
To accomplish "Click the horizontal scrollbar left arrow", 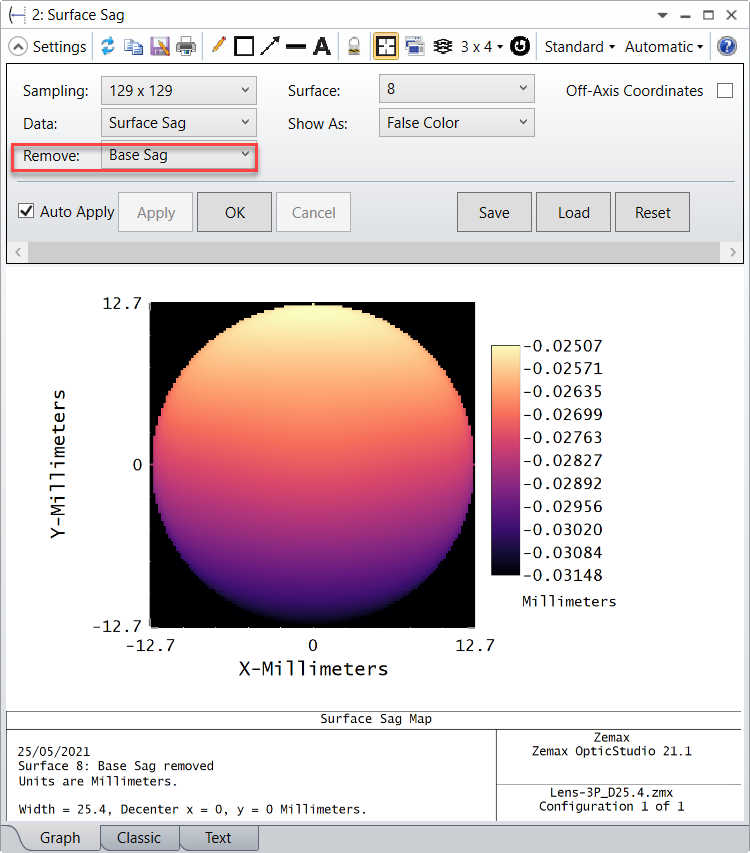I will 18,252.
